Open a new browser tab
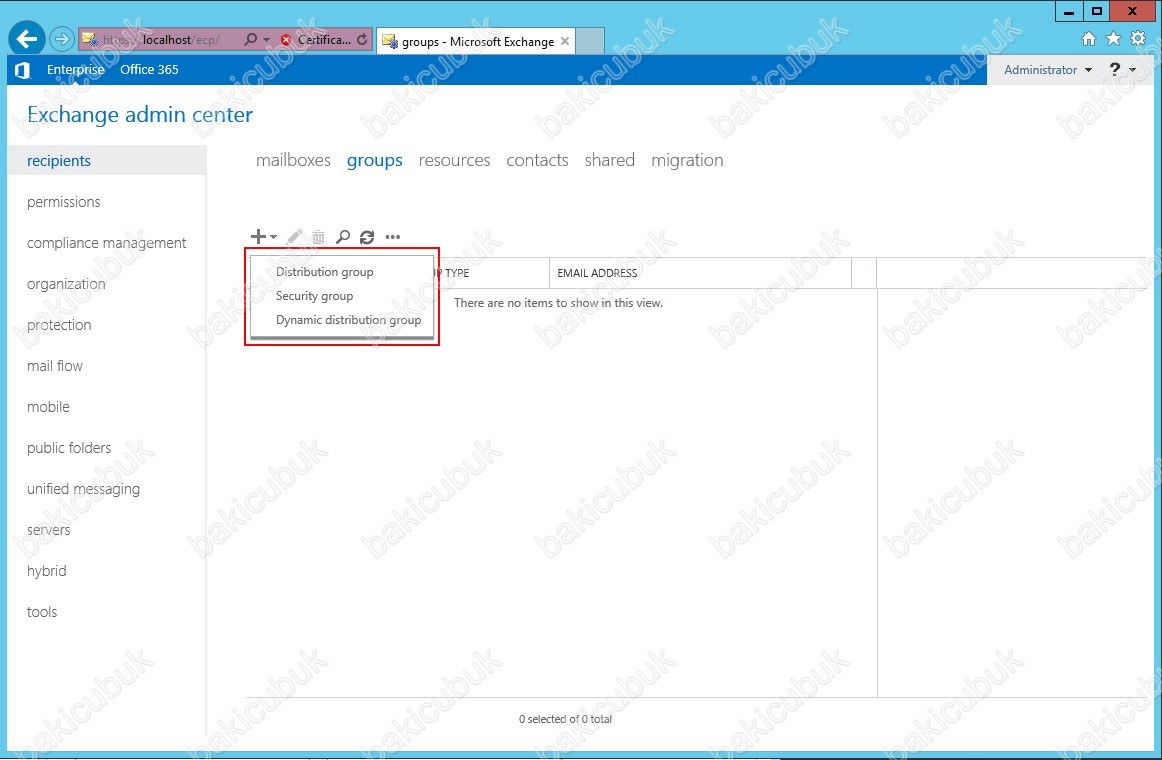 [x=590, y=41]
